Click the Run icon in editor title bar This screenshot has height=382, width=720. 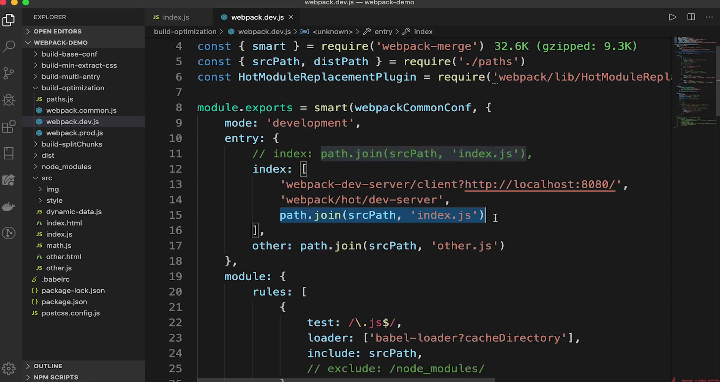[672, 17]
